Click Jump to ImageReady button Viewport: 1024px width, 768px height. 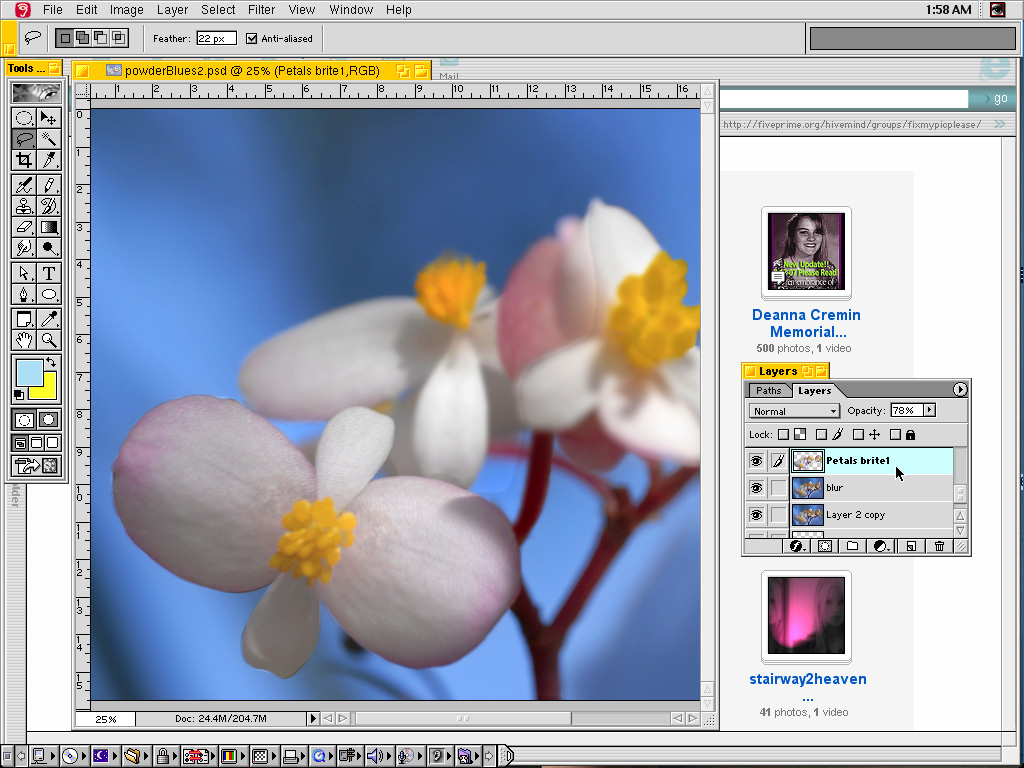click(x=37, y=466)
